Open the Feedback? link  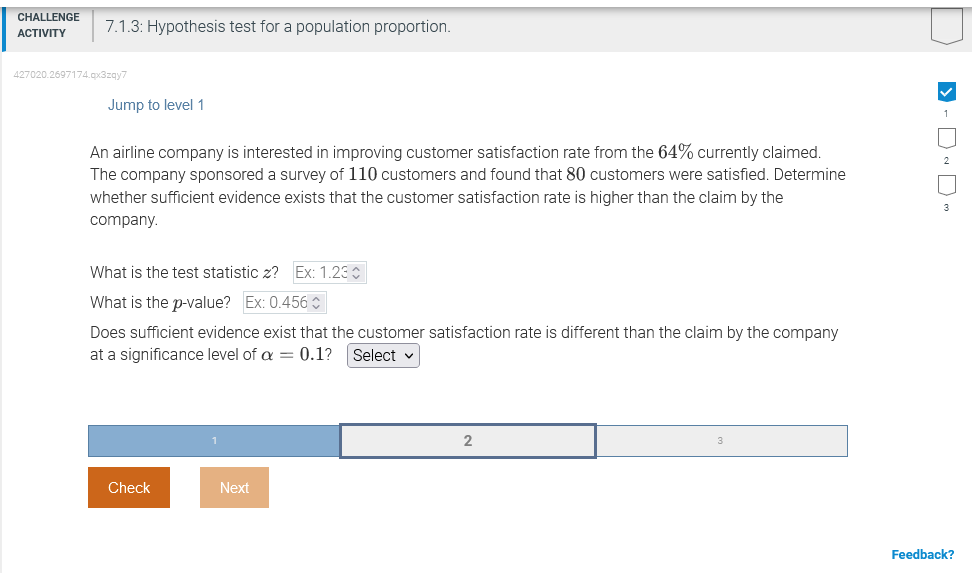(x=922, y=554)
